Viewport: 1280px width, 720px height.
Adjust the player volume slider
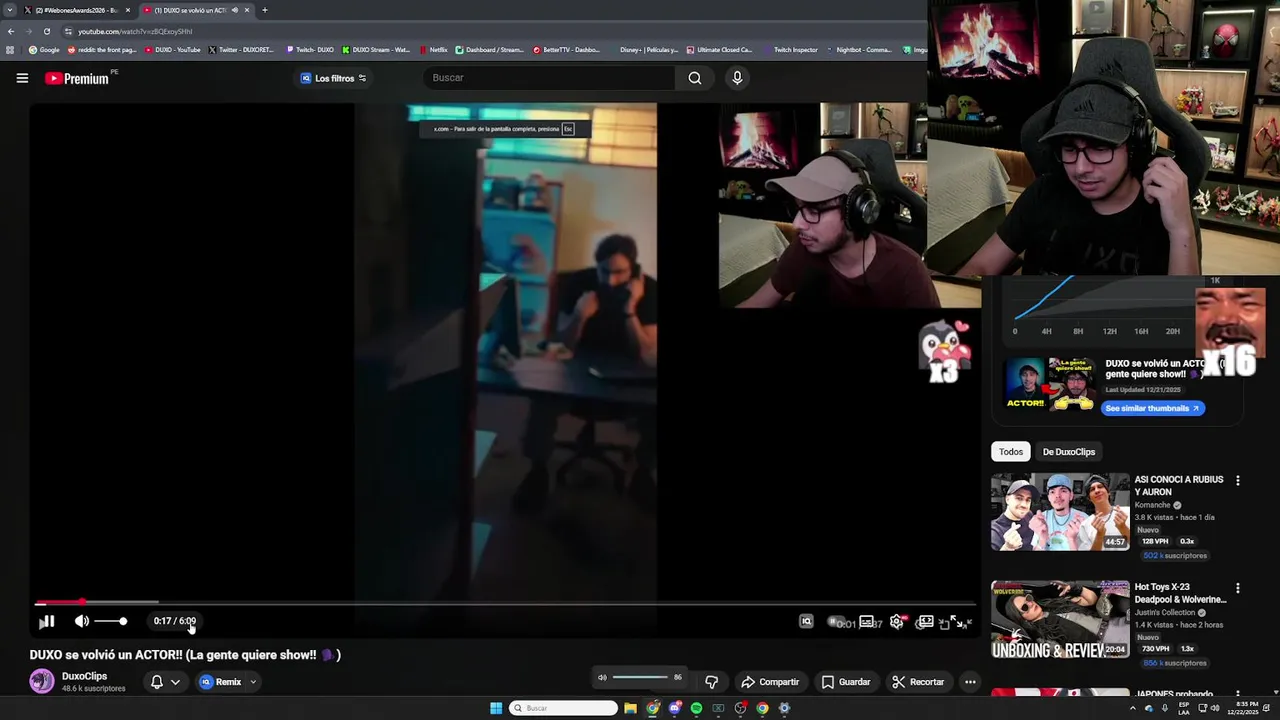click(x=110, y=621)
